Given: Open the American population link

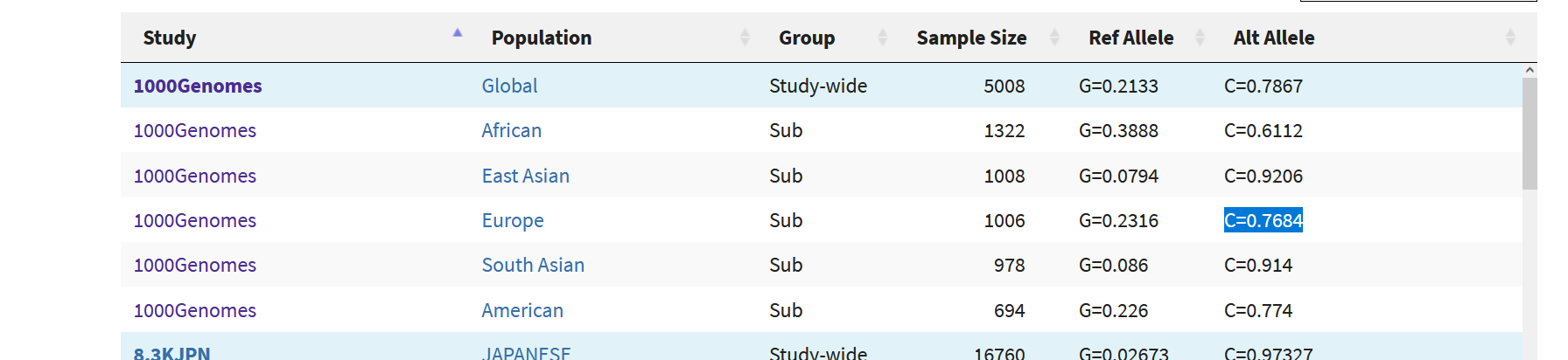Looking at the screenshot, I should (x=522, y=310).
